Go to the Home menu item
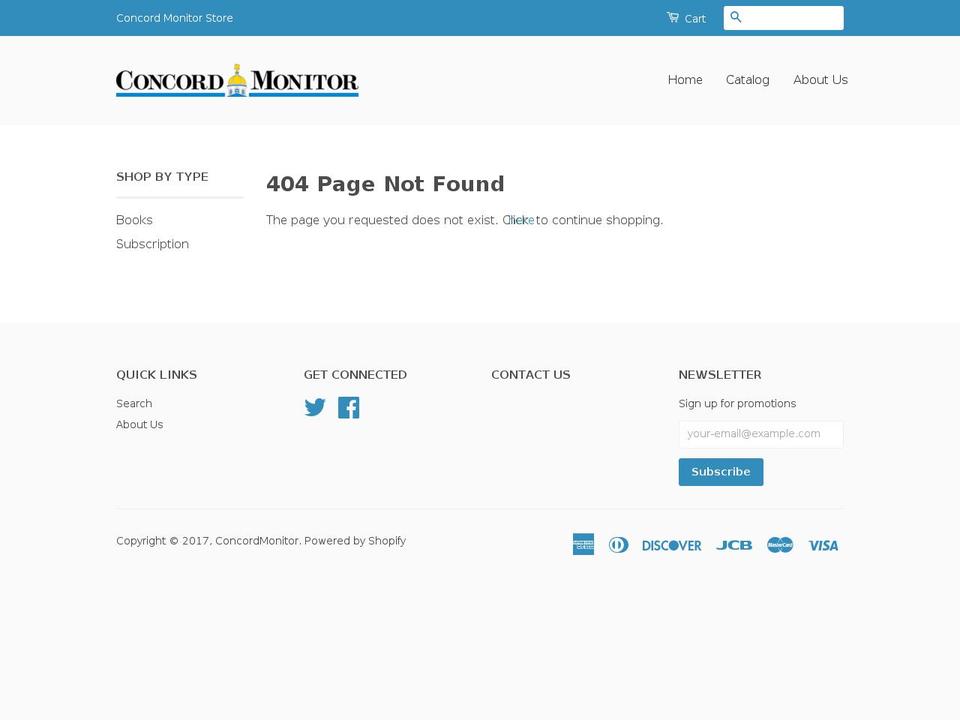This screenshot has height=720, width=960. (x=685, y=80)
